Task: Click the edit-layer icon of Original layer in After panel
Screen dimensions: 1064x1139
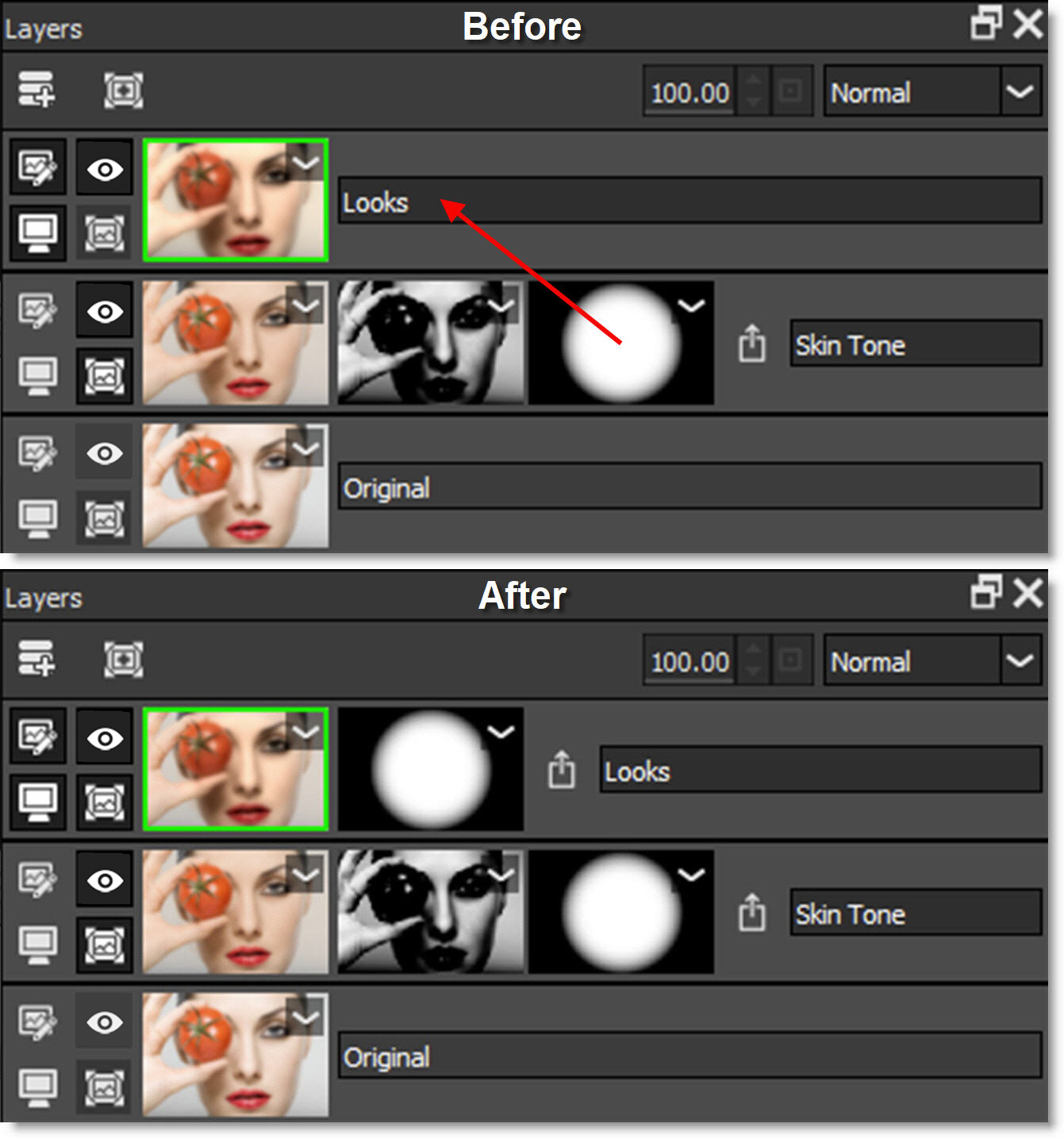Action: click(37, 1022)
